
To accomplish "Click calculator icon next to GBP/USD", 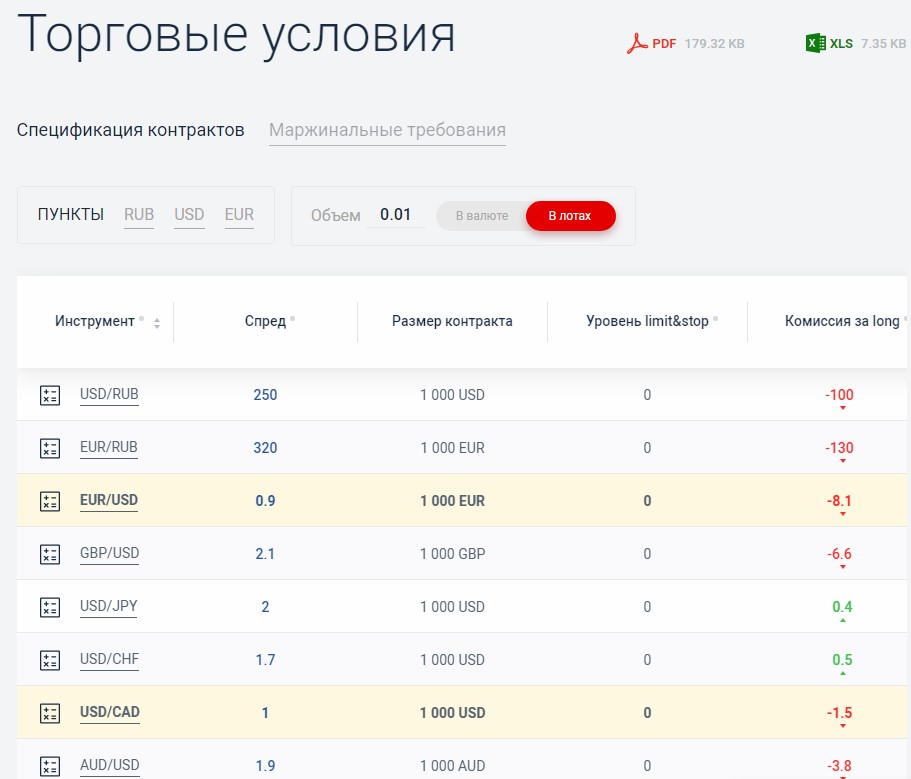I will [x=49, y=554].
